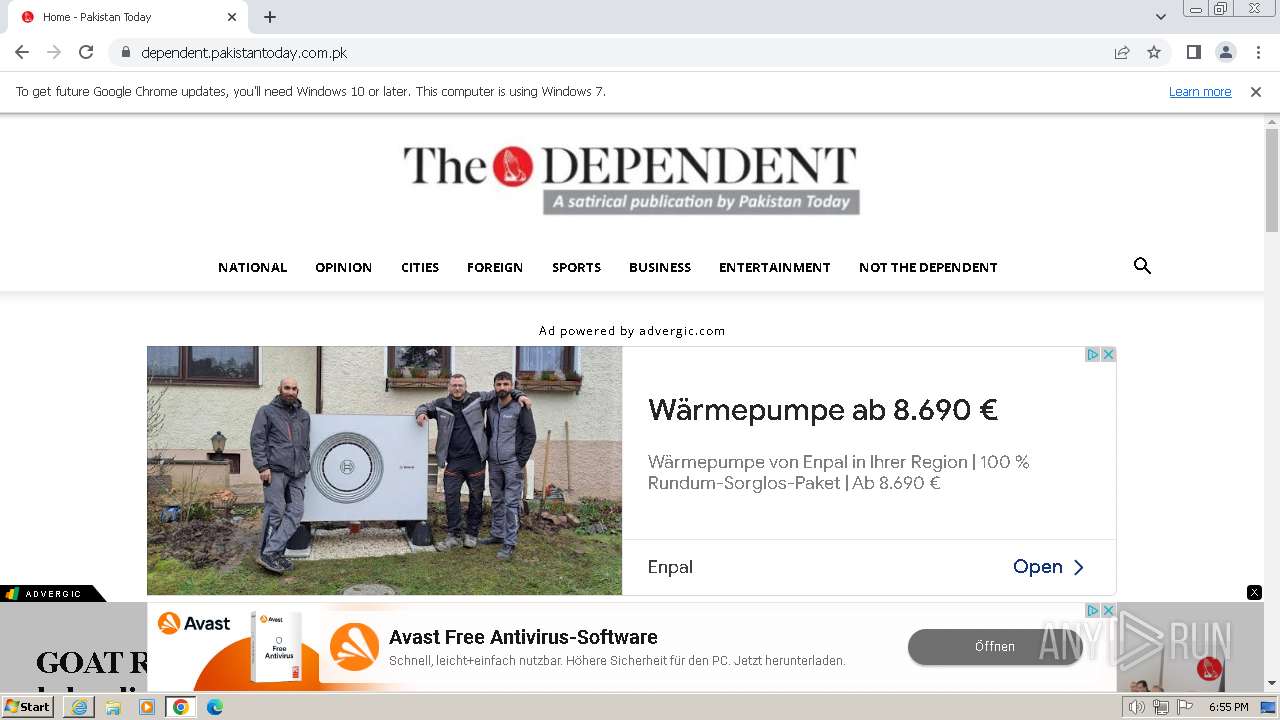This screenshot has height=720, width=1280.
Task: Click the Open link on Enpal ad
Action: (1048, 567)
